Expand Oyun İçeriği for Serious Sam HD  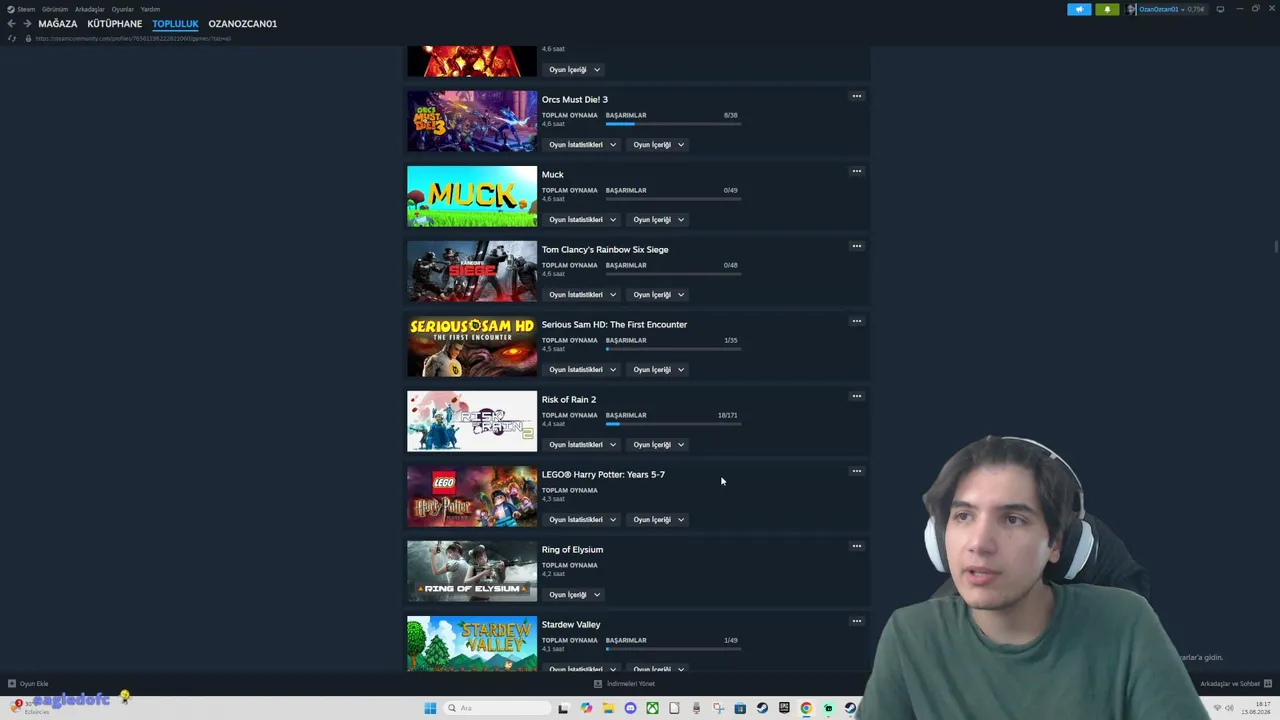pyautogui.click(x=659, y=370)
